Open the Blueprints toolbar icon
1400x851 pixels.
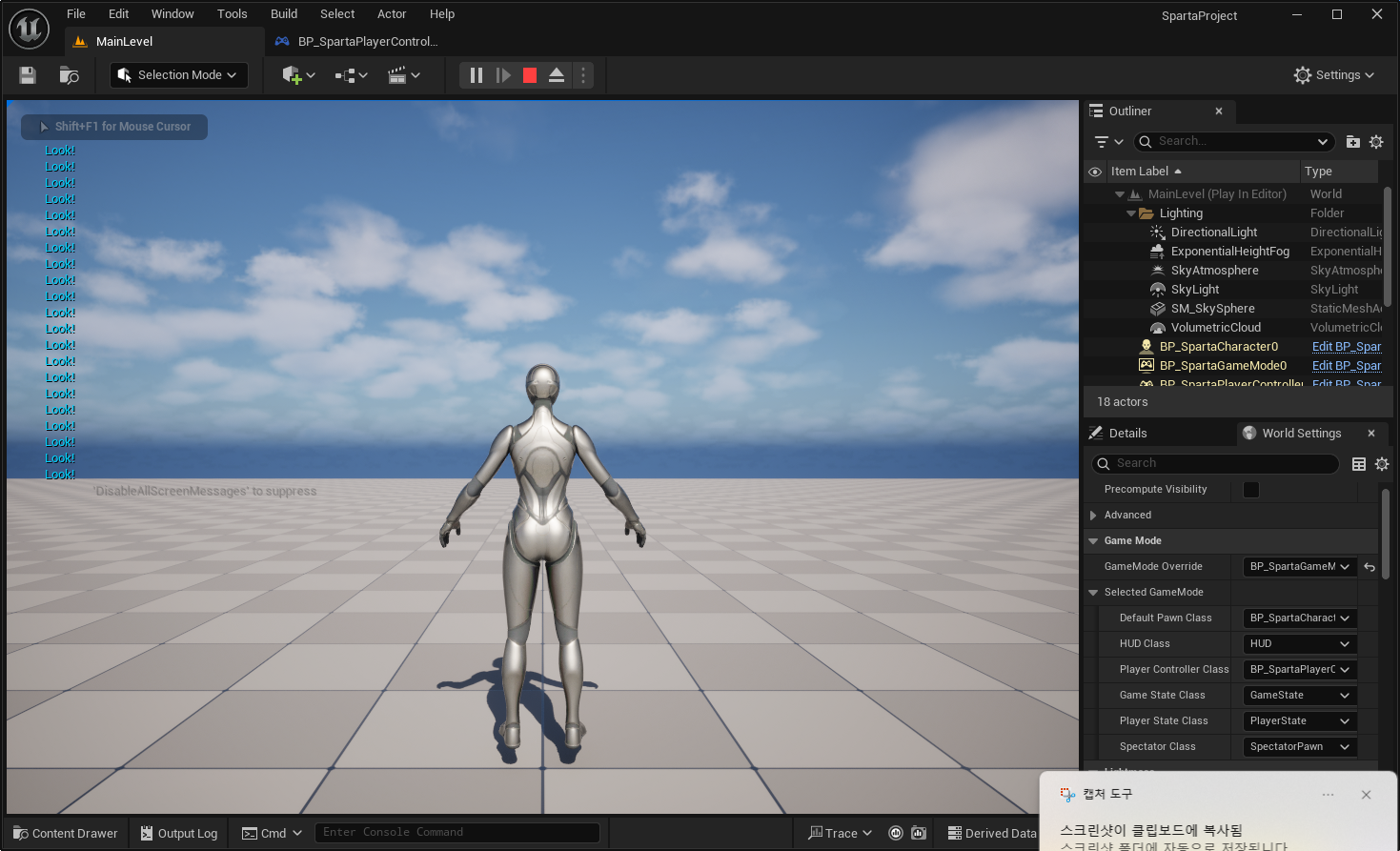(x=351, y=75)
